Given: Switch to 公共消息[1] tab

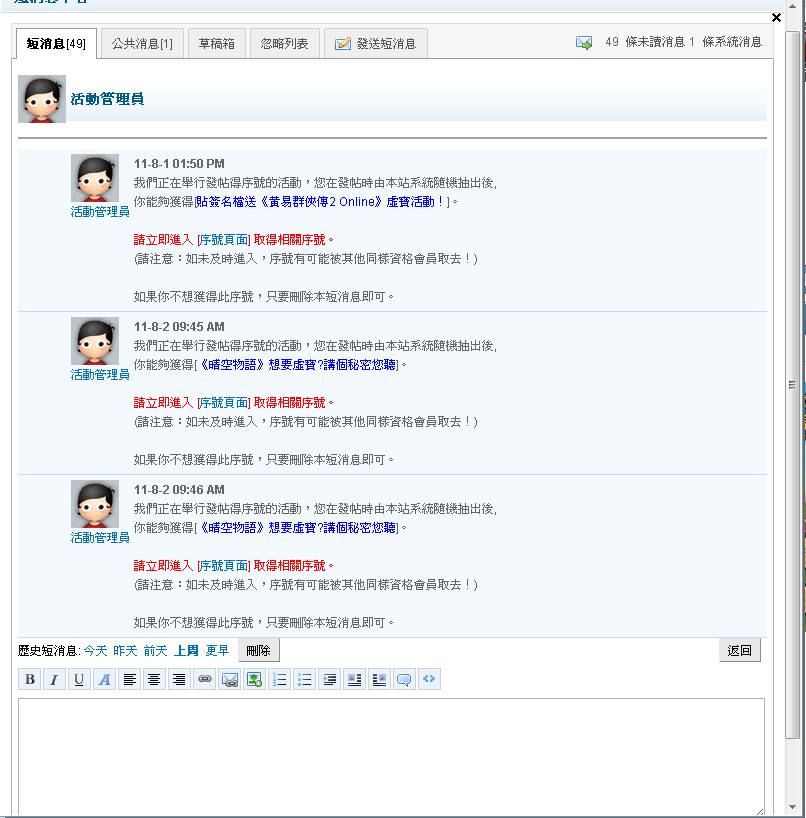Looking at the screenshot, I should [142, 44].
